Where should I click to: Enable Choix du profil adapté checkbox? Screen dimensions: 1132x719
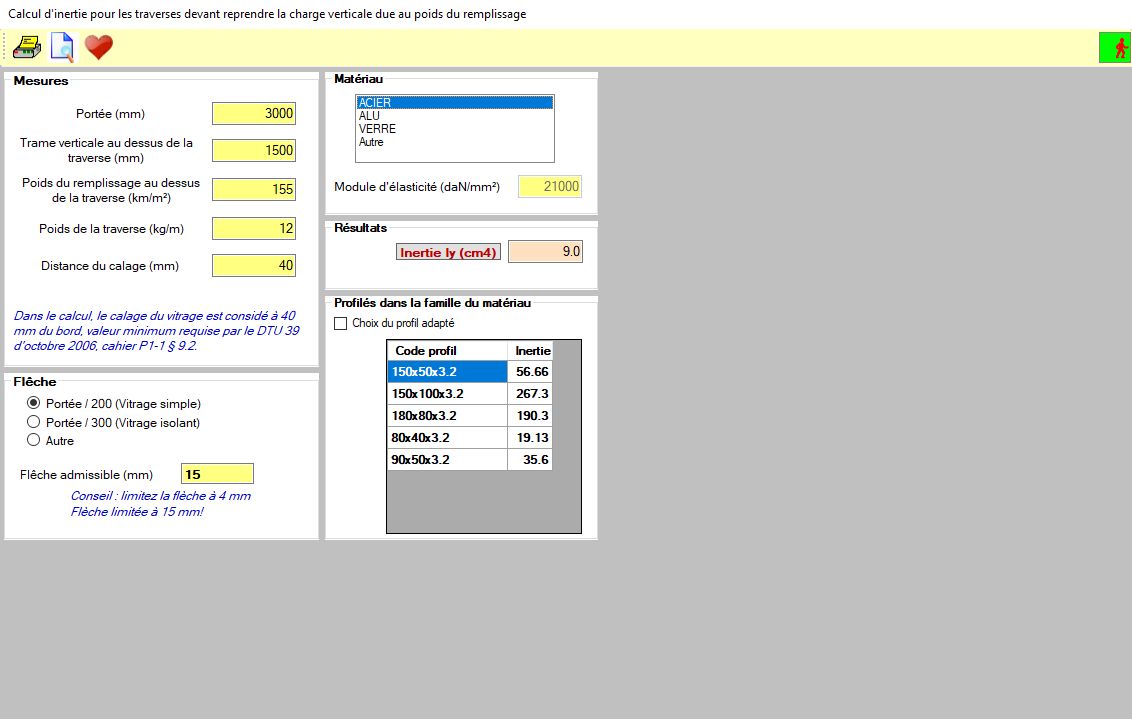pyautogui.click(x=341, y=323)
